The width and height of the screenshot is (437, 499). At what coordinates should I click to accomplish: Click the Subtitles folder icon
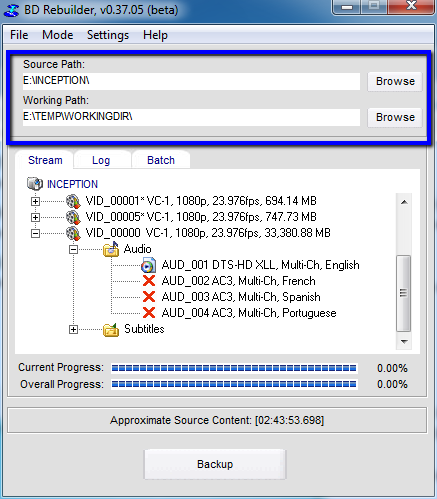pos(111,330)
